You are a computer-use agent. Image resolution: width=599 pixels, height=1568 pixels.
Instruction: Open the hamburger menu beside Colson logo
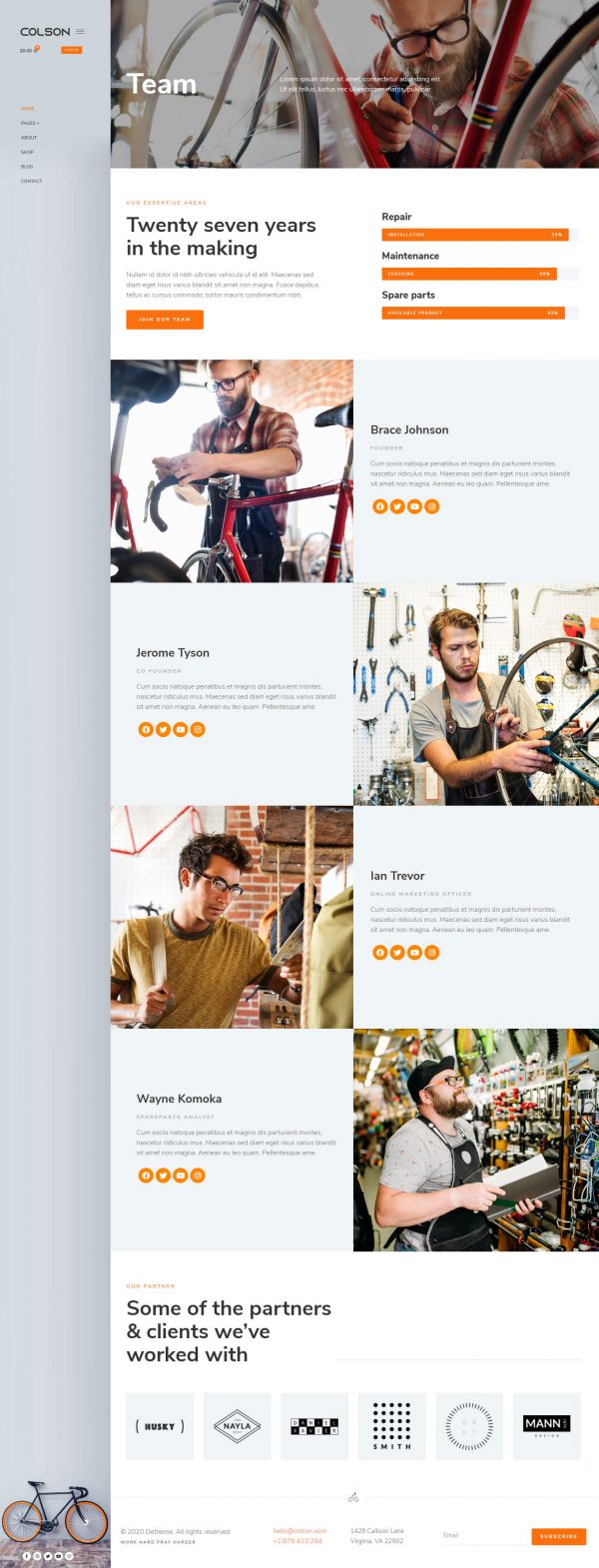coord(80,32)
